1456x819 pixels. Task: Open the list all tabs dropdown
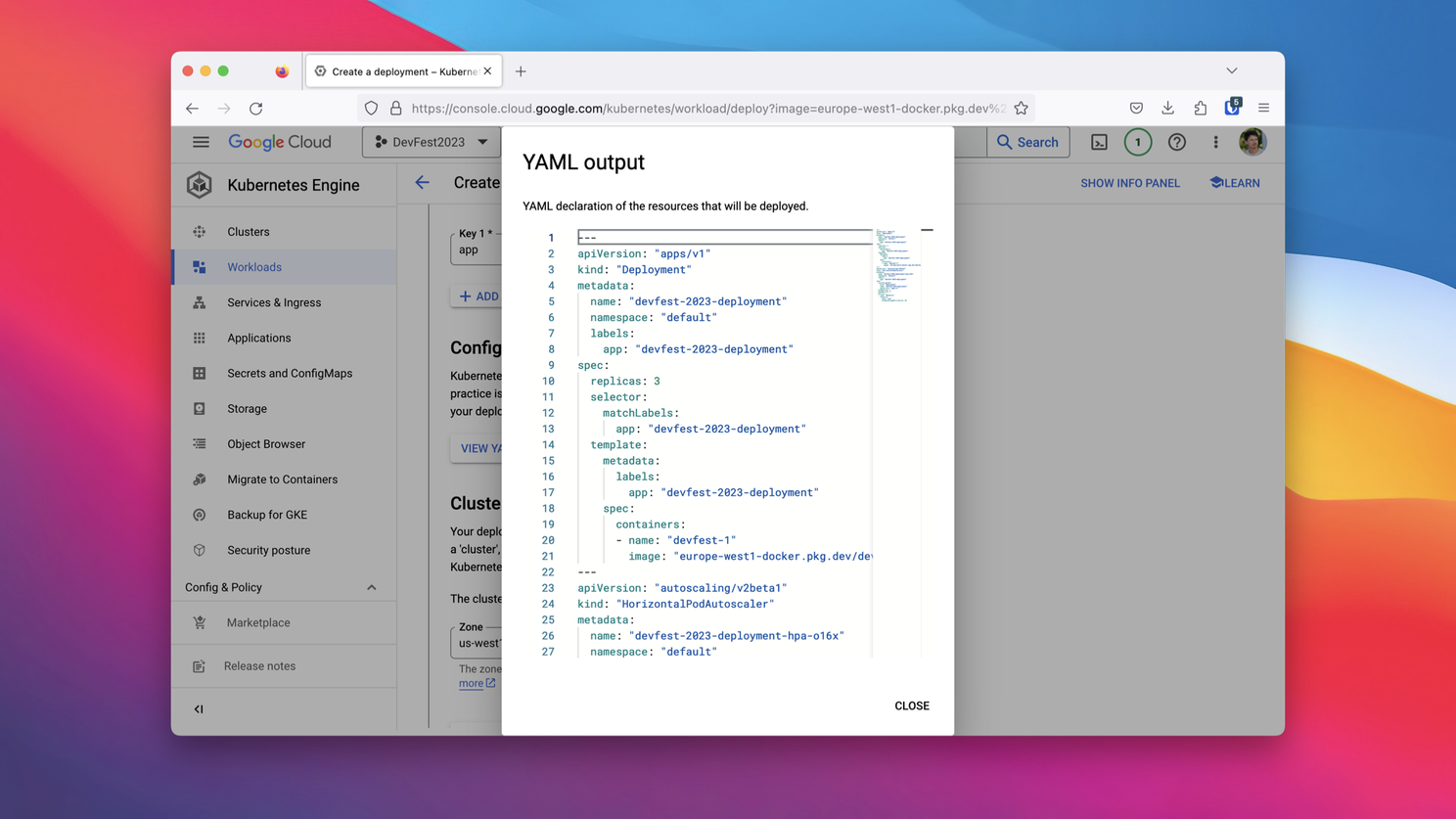pos(1232,70)
